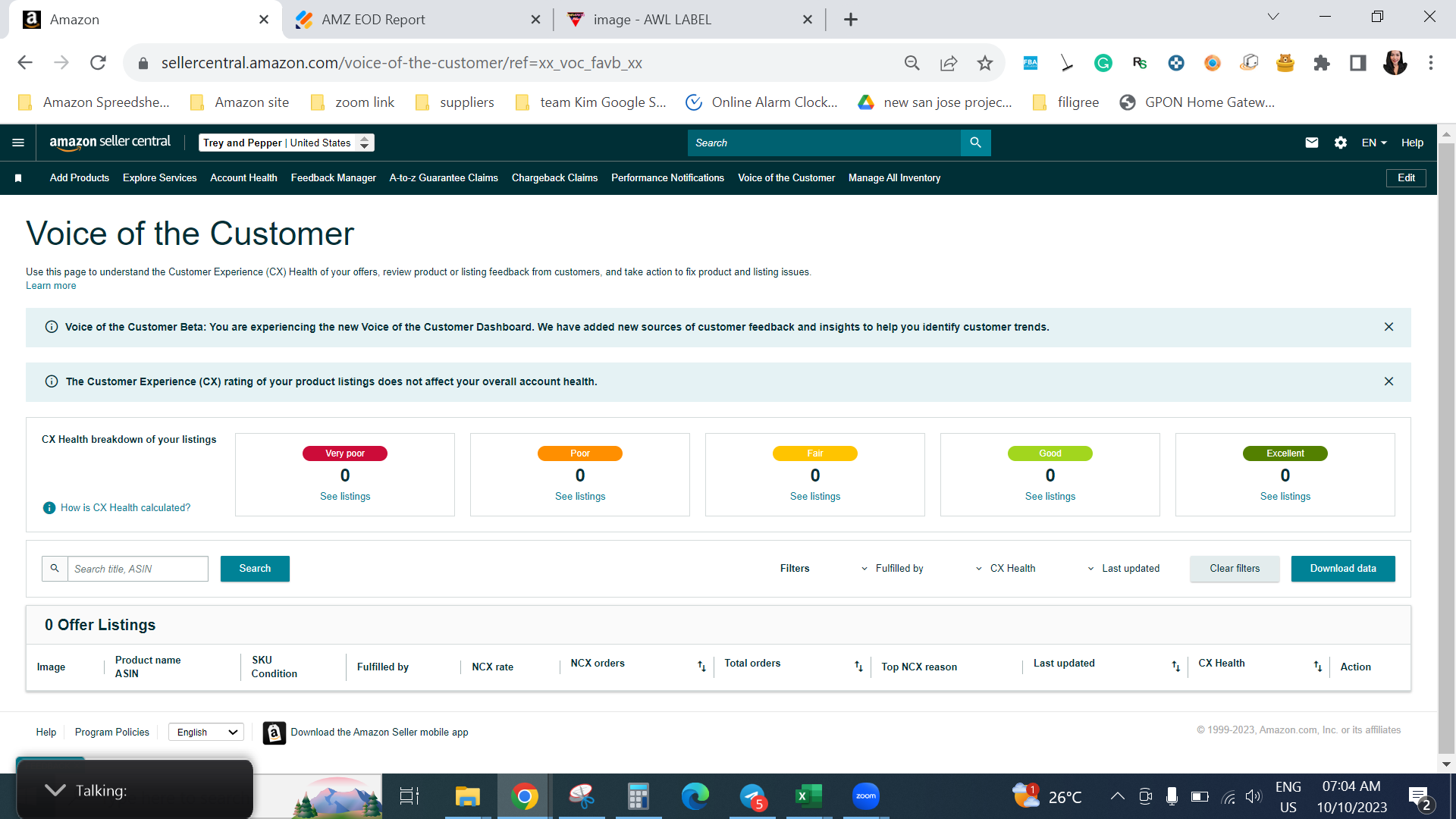Click the Amazon Seller Central logo
Viewport: 1456px width, 819px height.
pos(110,142)
